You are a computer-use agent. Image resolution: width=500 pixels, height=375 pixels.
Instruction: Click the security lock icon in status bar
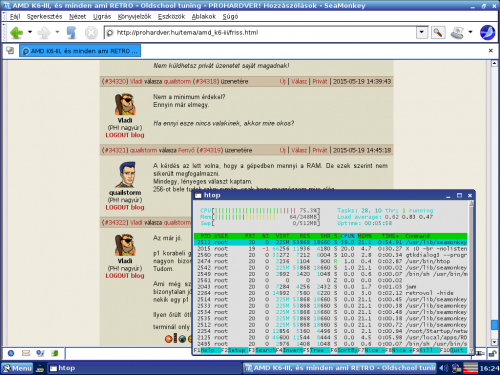pyautogui.click(x=492, y=353)
